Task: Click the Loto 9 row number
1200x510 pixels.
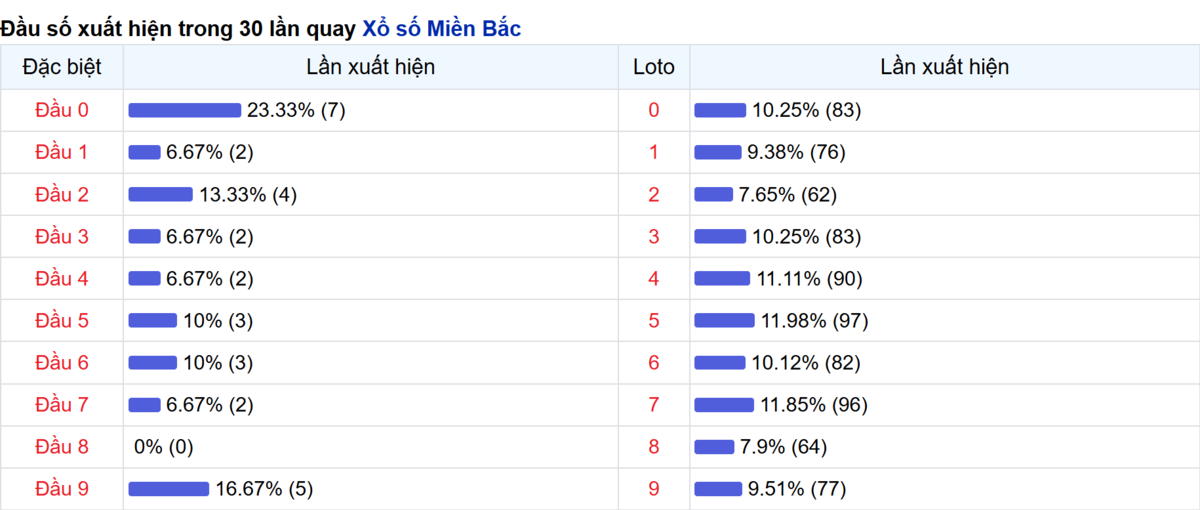Action: [x=654, y=489]
